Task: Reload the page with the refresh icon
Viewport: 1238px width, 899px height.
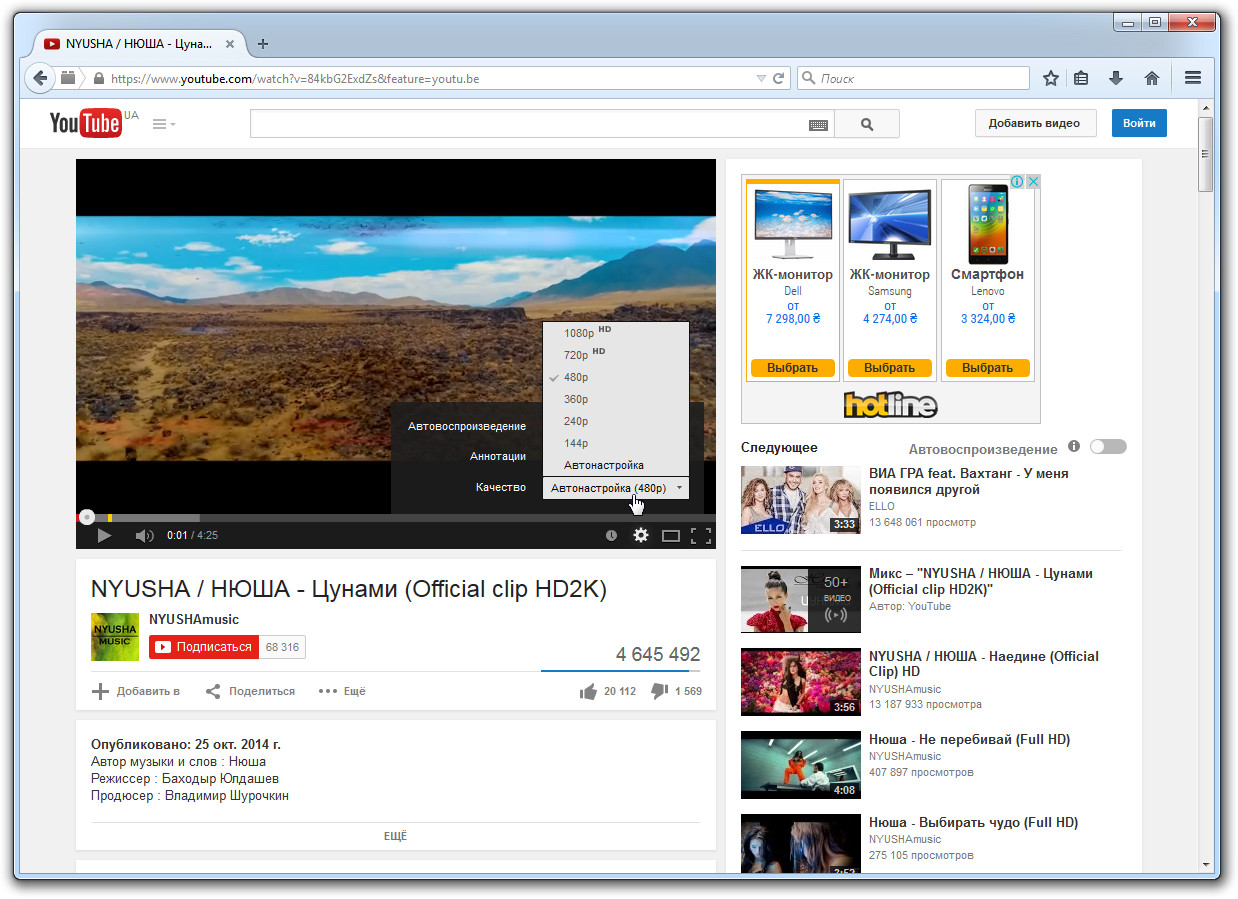Action: 778,78
